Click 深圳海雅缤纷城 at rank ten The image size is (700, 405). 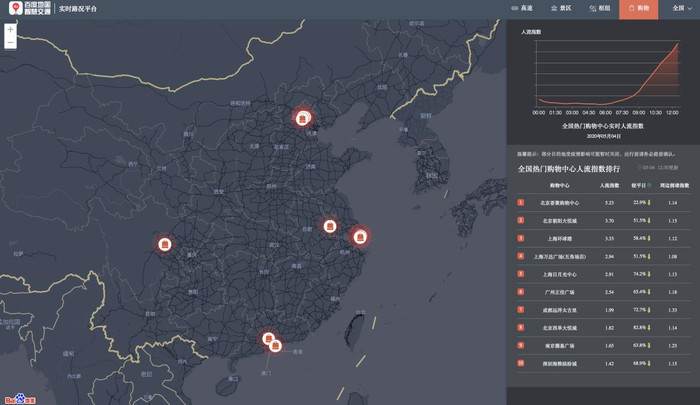pos(560,364)
